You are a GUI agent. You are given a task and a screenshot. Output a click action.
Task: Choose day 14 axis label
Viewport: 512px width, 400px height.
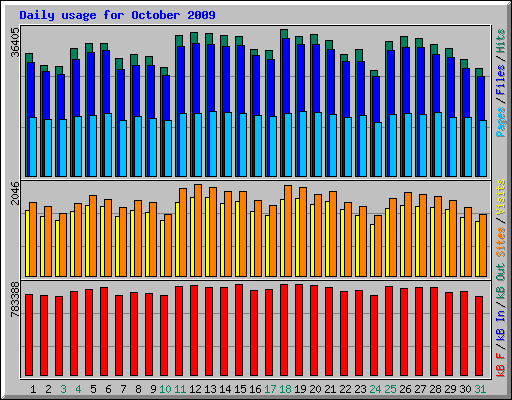pyautogui.click(x=225, y=389)
